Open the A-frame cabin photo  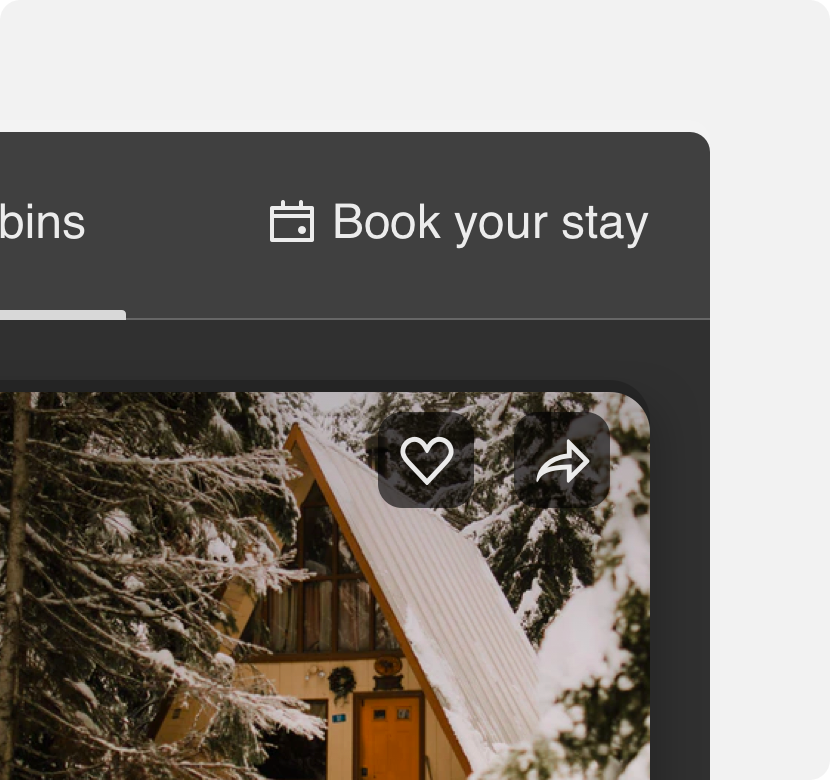(x=324, y=586)
